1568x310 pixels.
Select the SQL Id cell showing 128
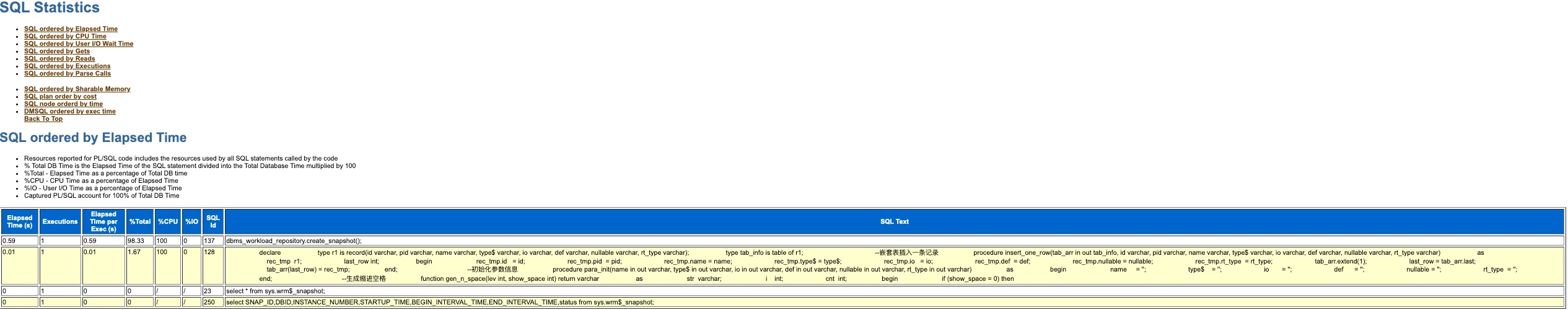[x=212, y=266]
